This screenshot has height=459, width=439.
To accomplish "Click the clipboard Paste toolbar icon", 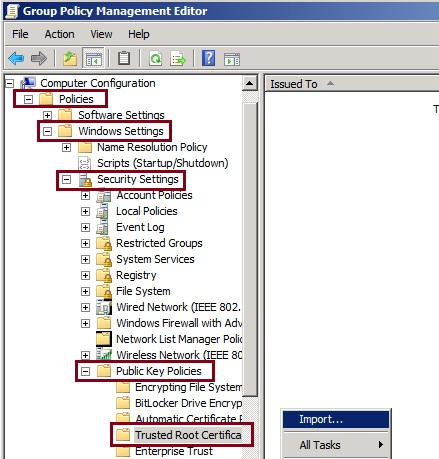I will point(124,58).
